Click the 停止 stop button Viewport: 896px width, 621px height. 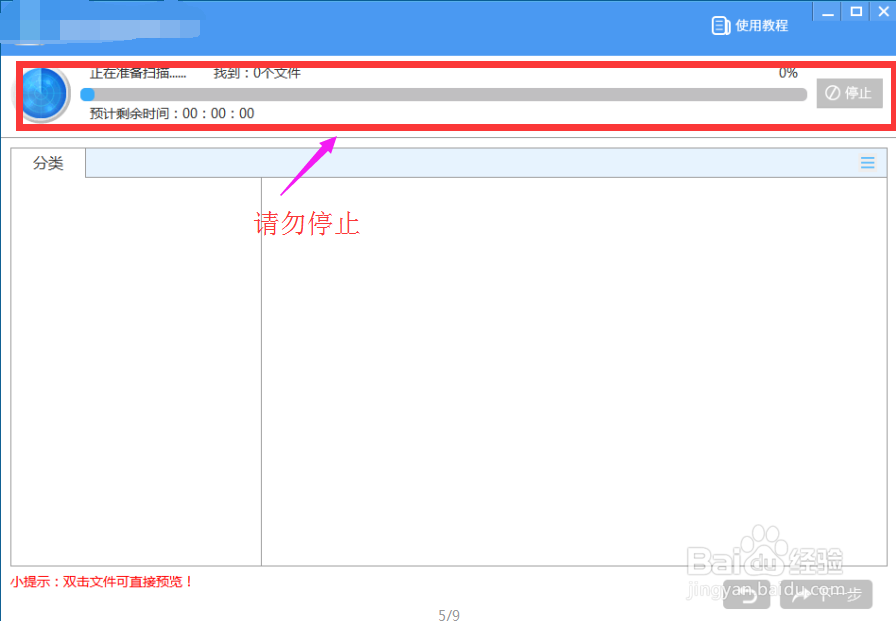point(849,93)
